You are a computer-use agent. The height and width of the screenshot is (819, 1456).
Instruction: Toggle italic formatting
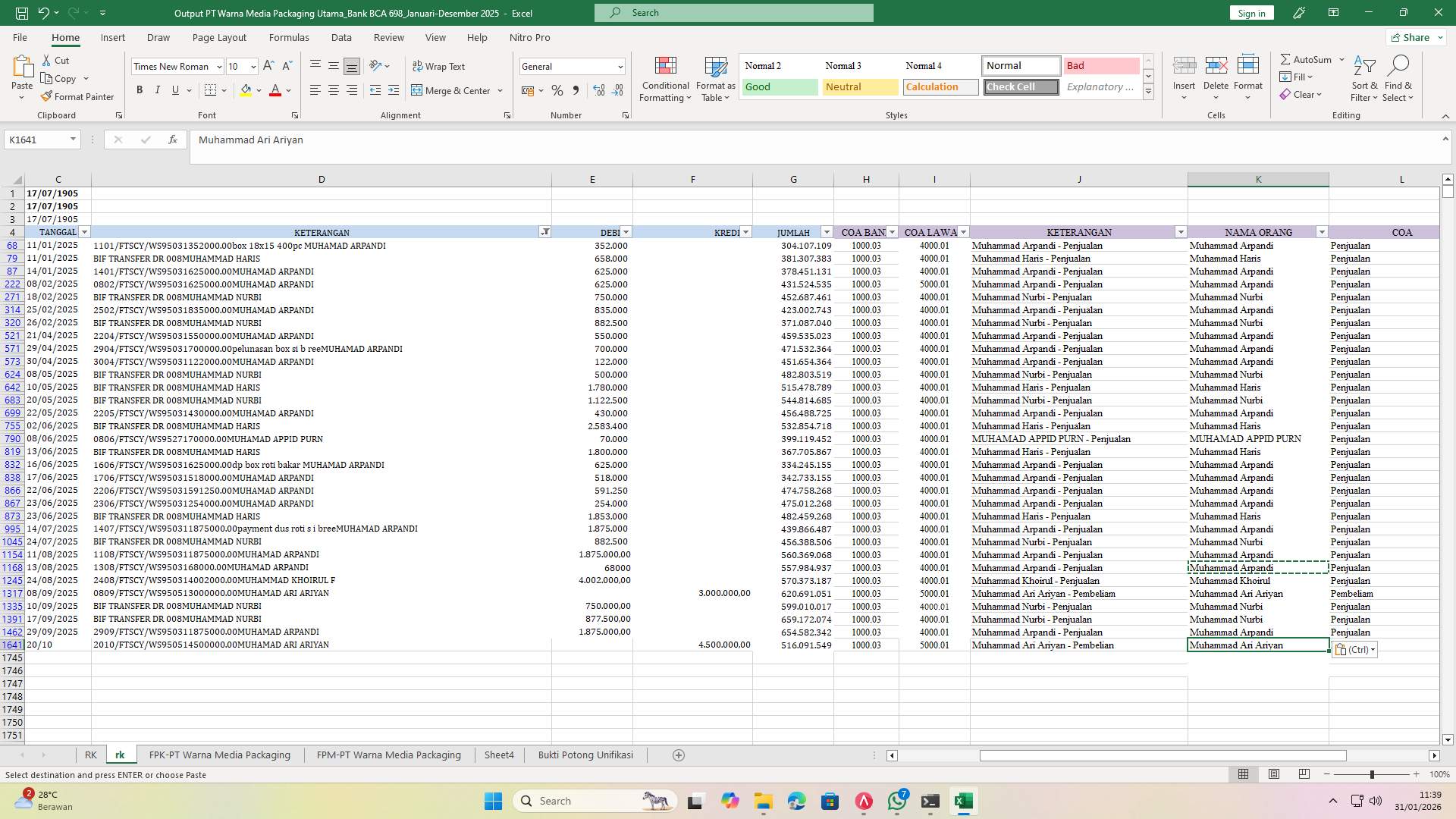point(158,89)
